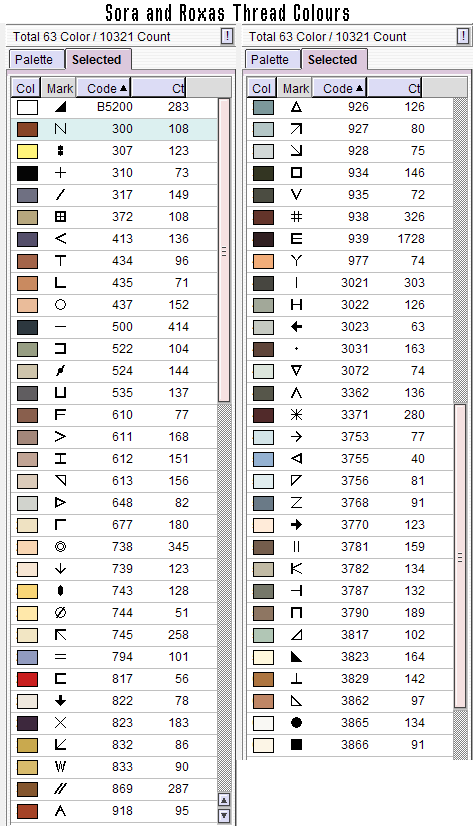Click the asterisk mark for code 3371
Viewport: 474px width, 826px height.
[297, 415]
